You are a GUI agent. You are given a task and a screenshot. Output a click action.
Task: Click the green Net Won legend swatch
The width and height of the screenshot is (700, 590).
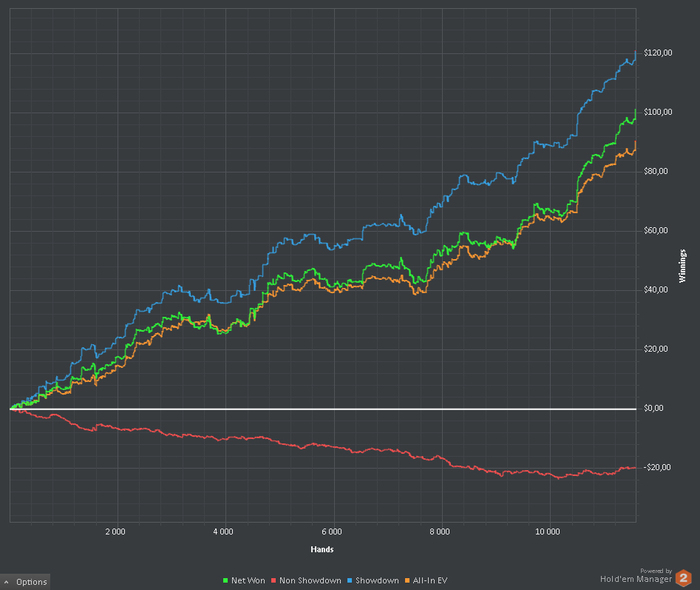225,581
